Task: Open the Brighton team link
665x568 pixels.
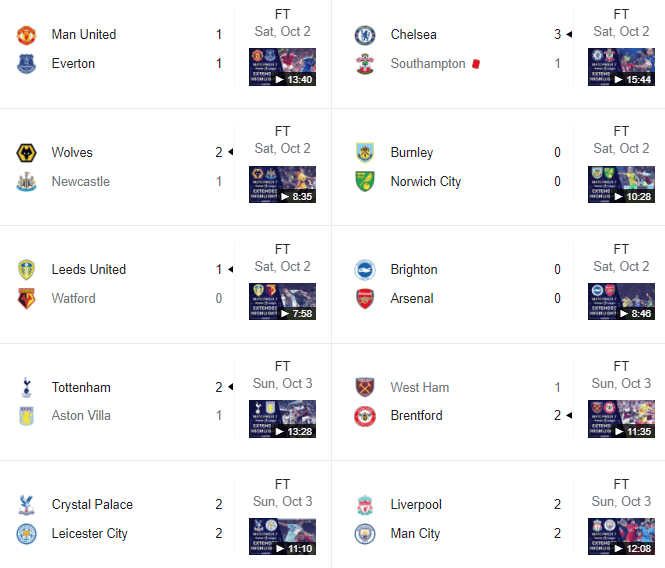Action: 414,269
